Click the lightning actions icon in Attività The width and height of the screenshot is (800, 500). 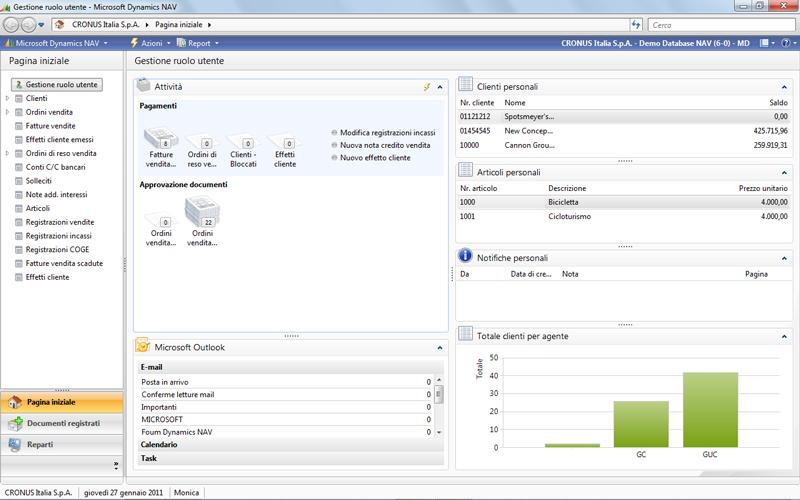427,88
